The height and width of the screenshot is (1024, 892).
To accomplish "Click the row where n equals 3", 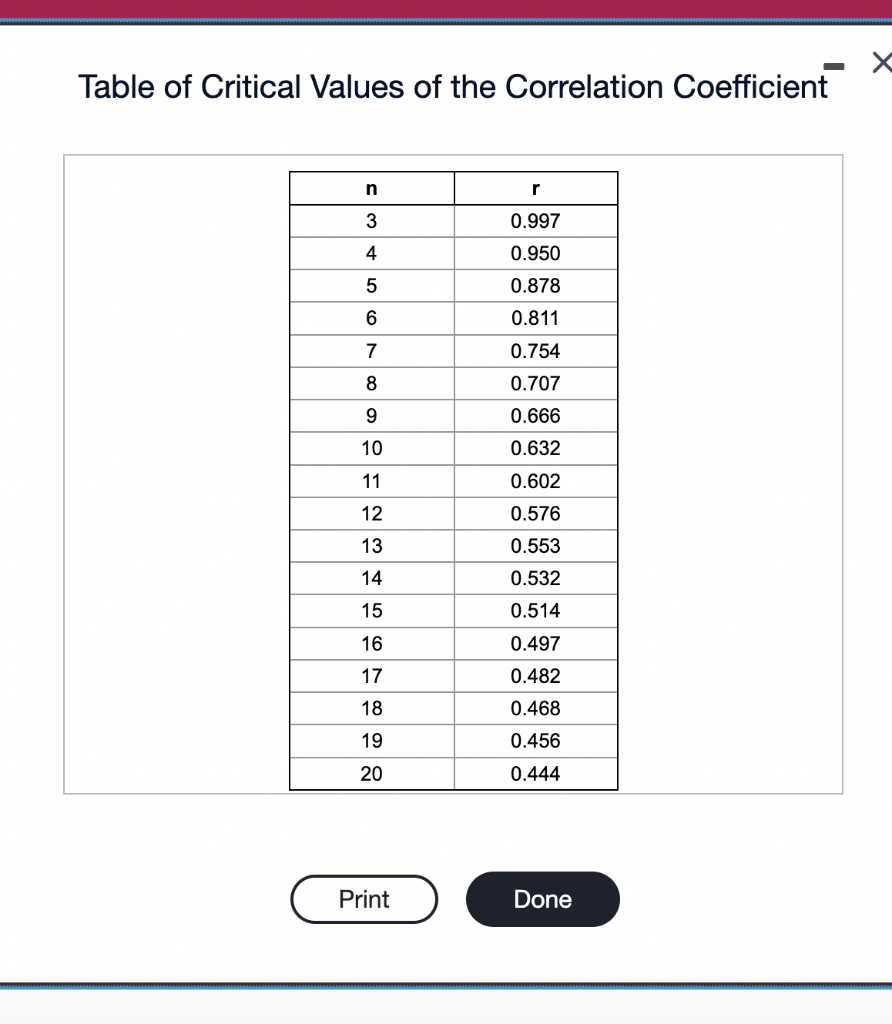I will tap(371, 220).
